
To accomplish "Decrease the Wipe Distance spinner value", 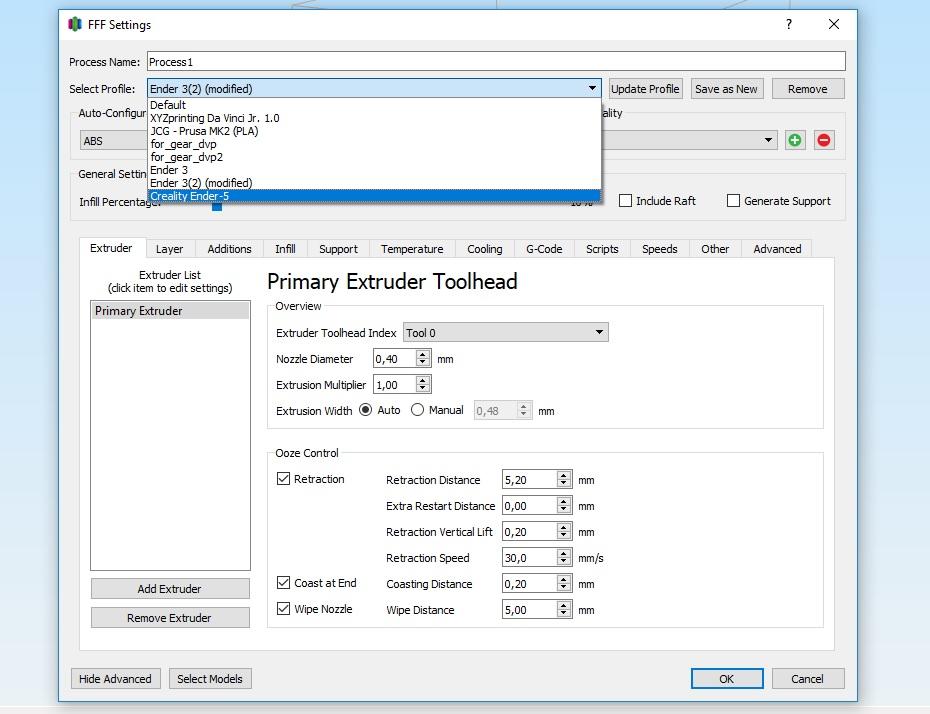I will [564, 615].
